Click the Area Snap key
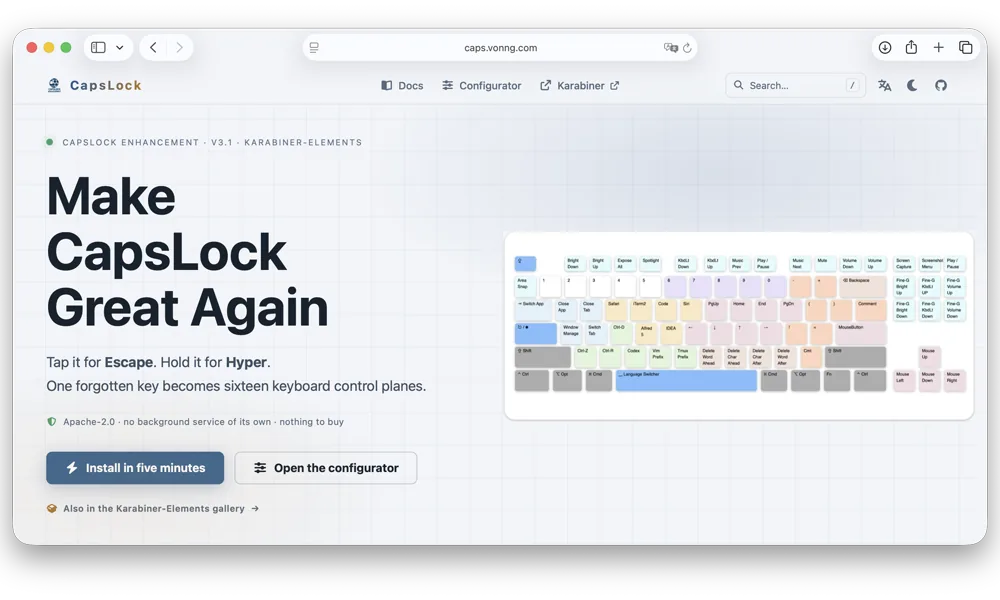 click(525, 287)
